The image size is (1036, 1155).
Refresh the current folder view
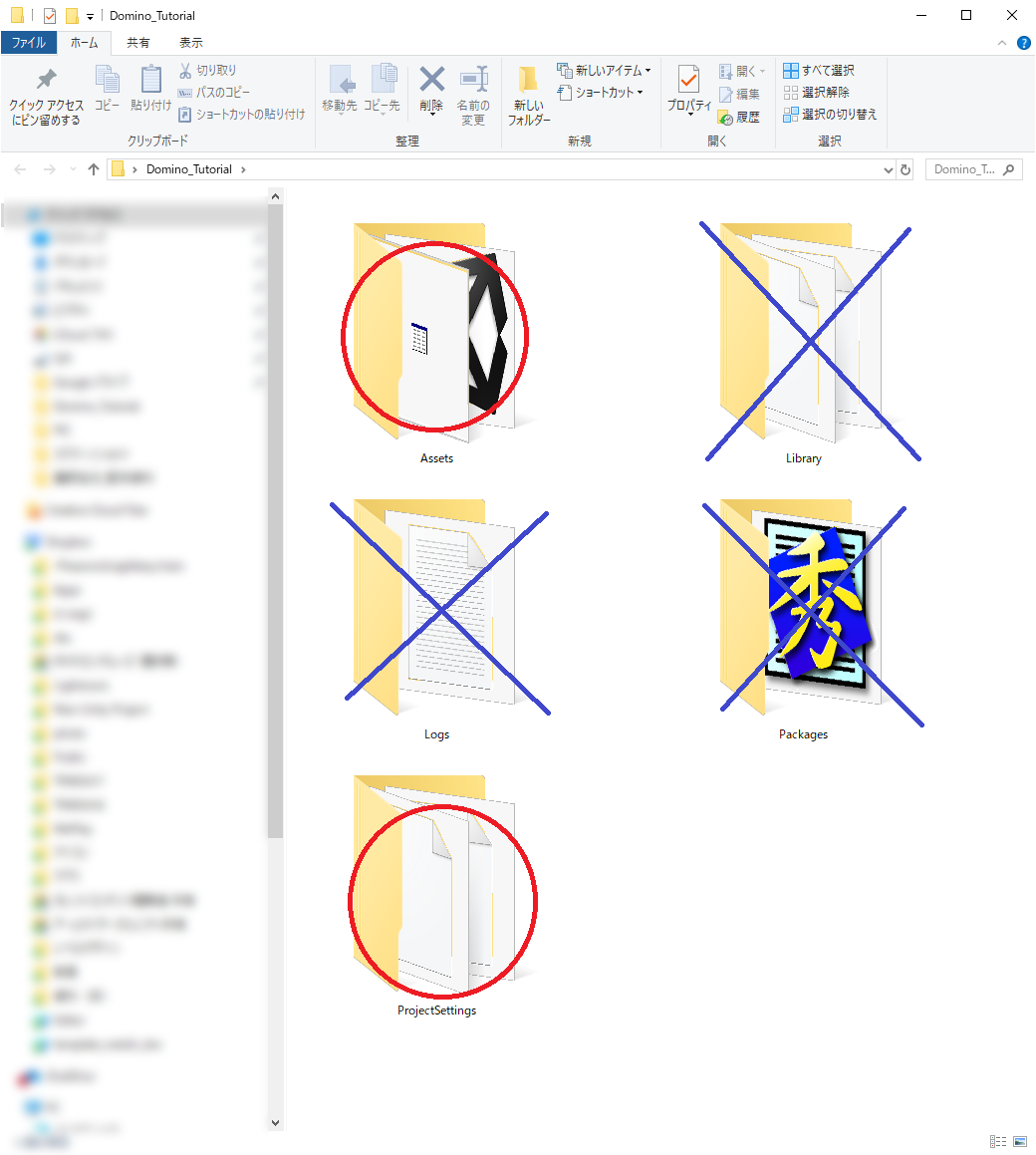(x=906, y=169)
